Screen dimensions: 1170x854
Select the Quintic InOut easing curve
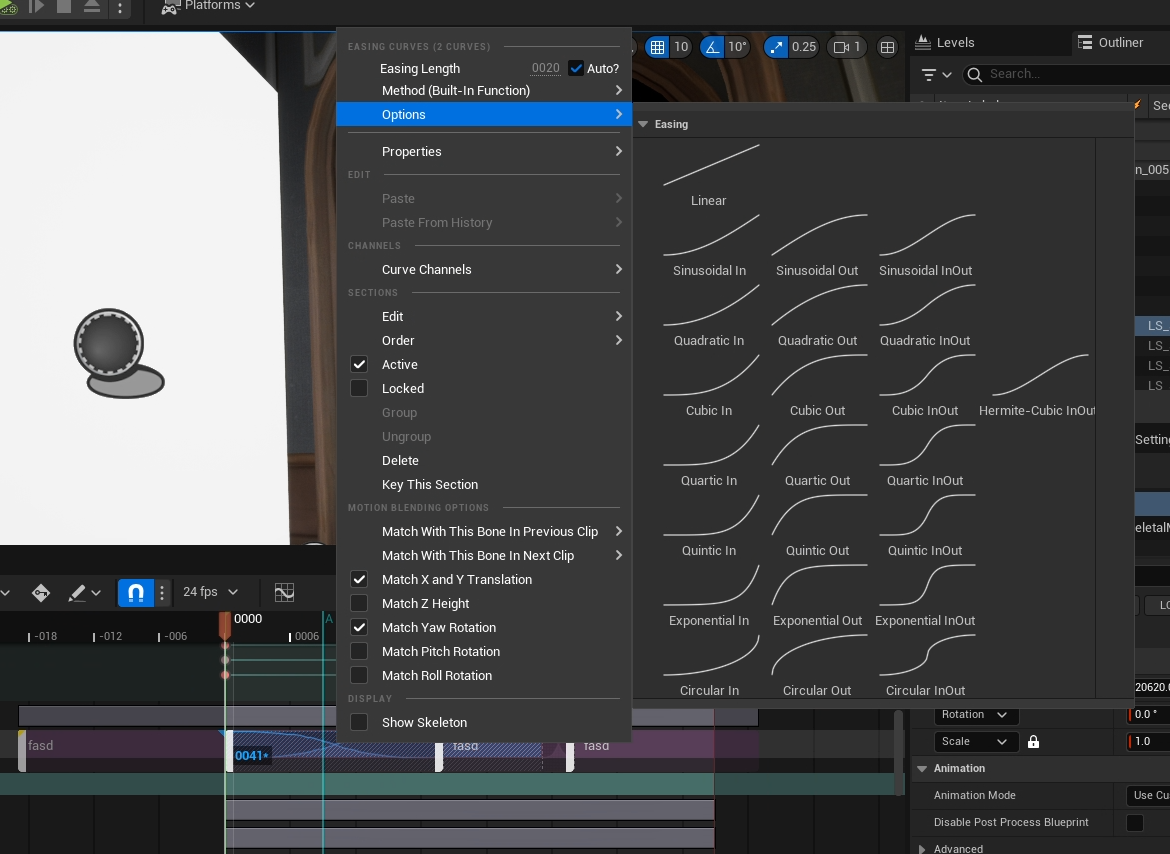(925, 527)
